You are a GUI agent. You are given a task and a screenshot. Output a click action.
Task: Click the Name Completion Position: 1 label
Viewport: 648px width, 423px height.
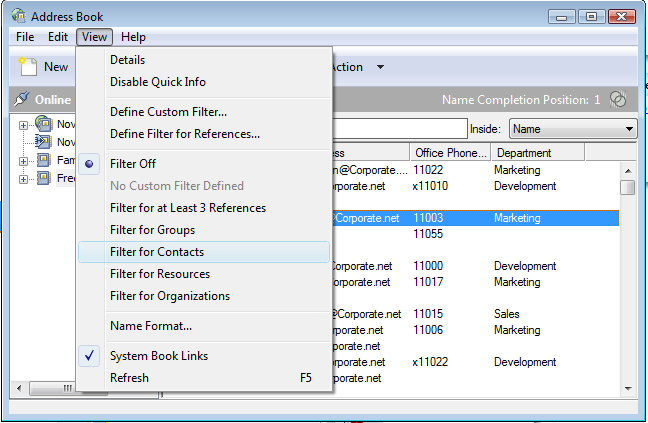(521, 100)
